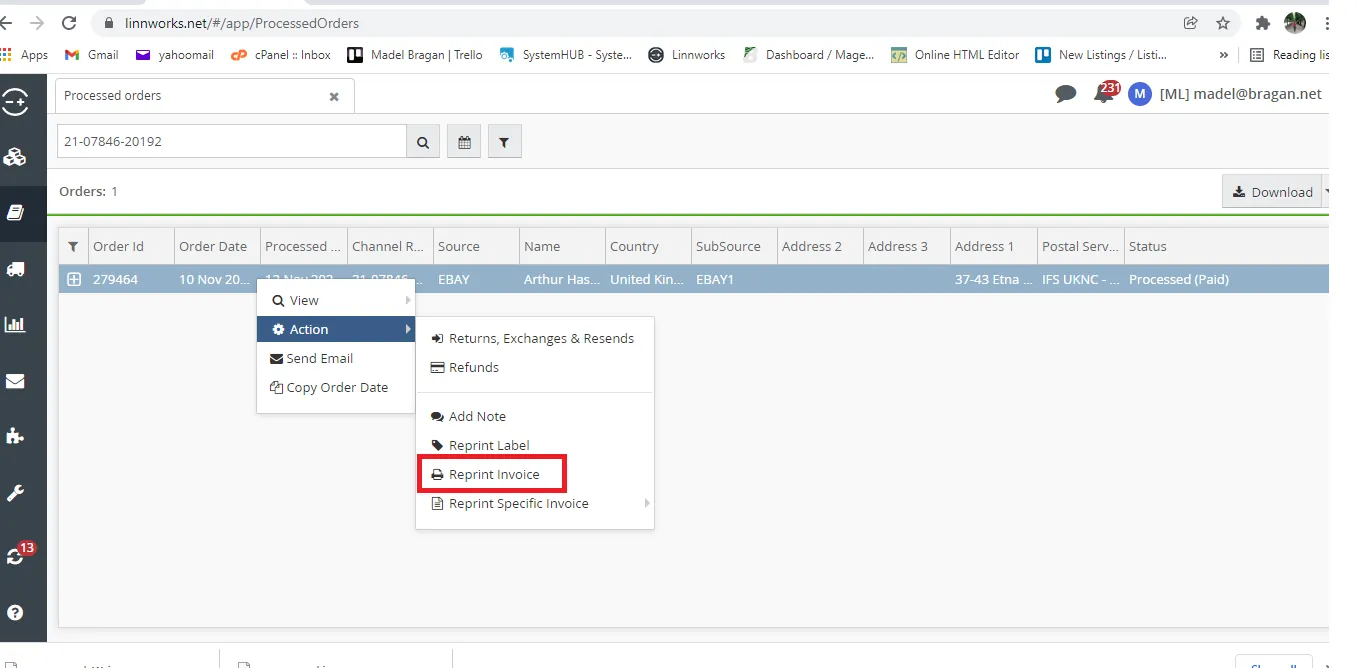Click the browser share page icon

pos(1190,22)
